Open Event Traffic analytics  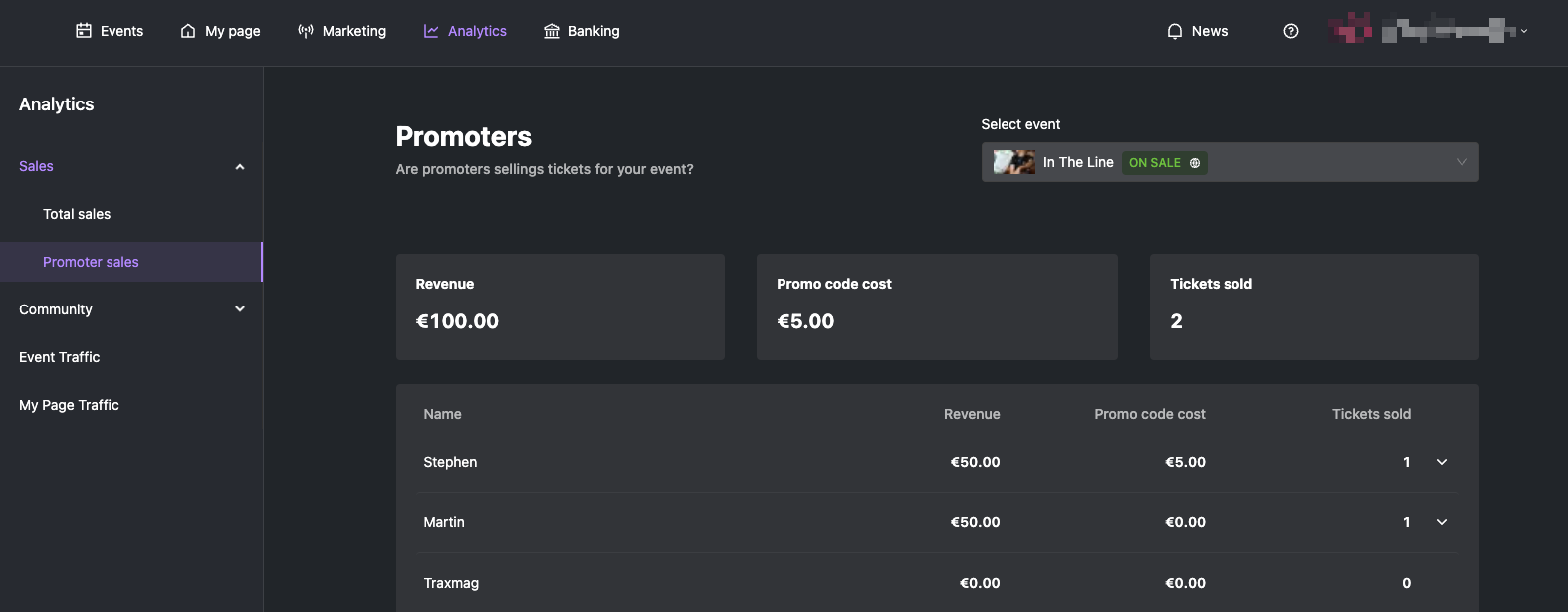point(60,357)
